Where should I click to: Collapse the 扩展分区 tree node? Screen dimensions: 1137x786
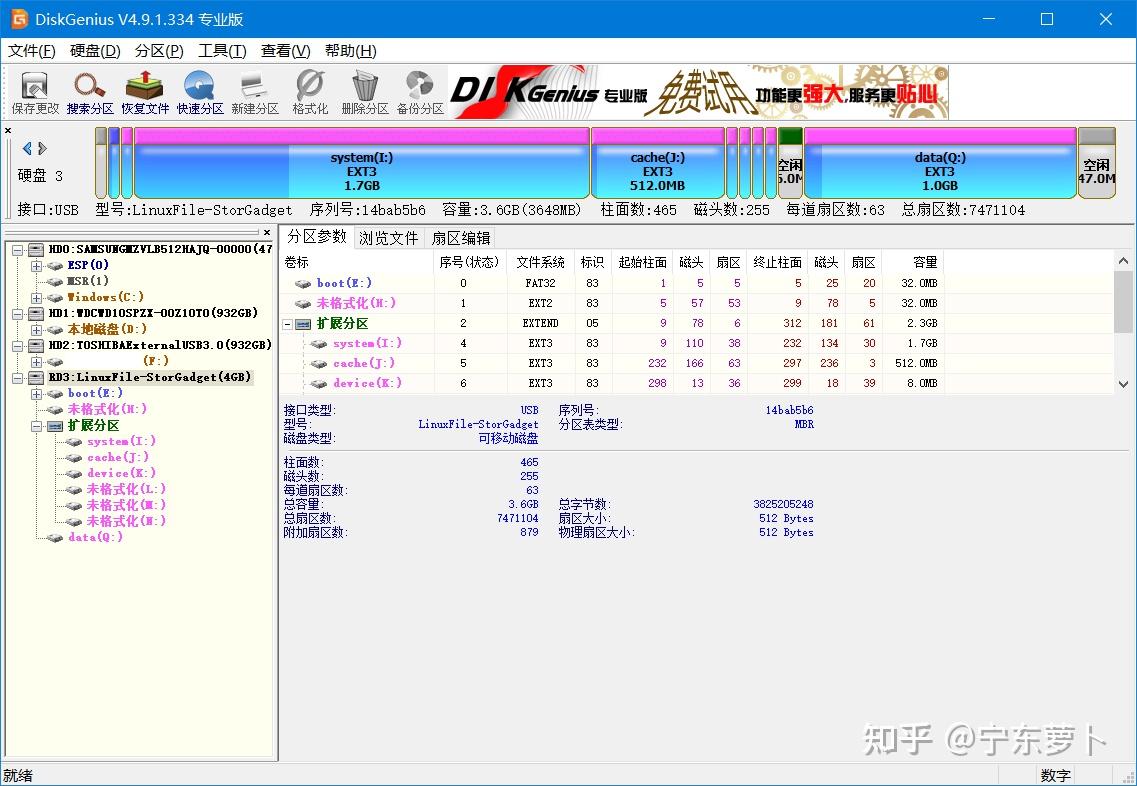36,424
